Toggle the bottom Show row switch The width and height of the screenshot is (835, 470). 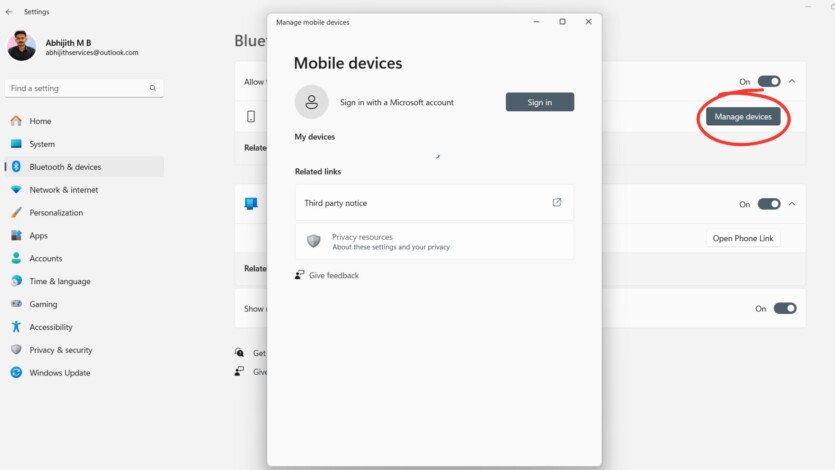tap(784, 308)
